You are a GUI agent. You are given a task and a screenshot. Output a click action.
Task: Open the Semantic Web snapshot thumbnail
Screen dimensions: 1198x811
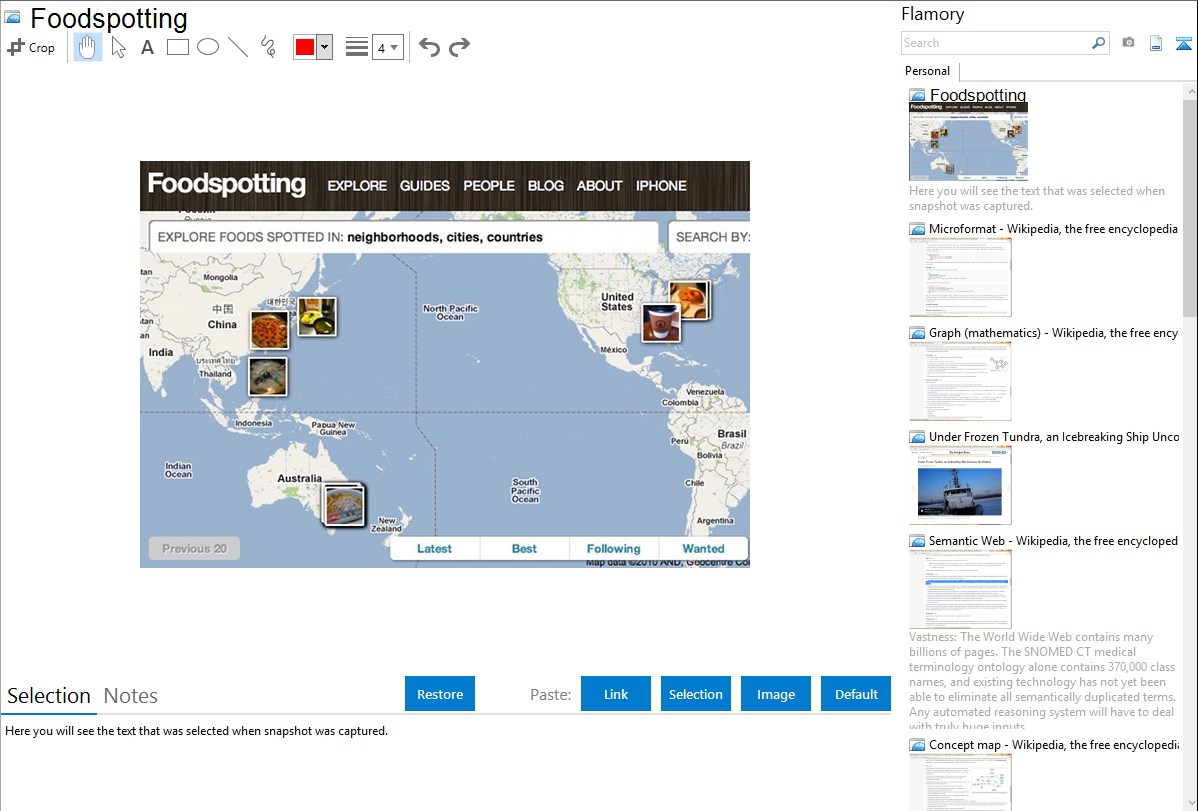point(960,589)
